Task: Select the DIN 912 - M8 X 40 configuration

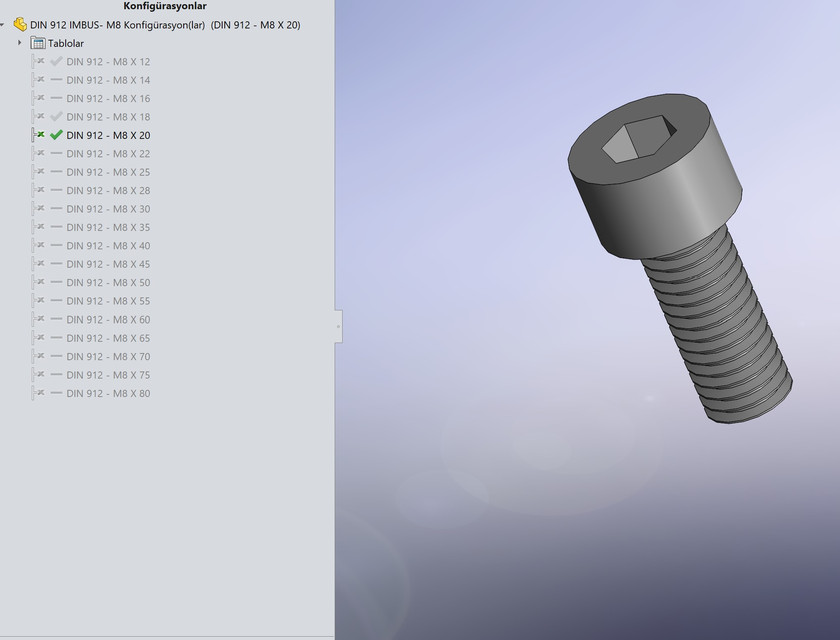Action: tap(107, 245)
